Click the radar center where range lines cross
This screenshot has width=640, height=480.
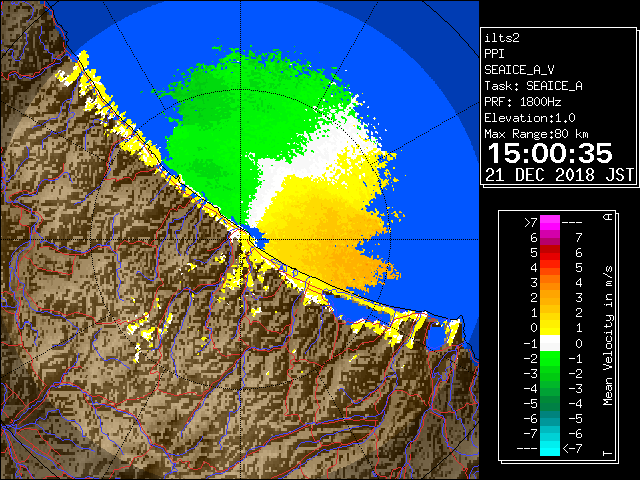(240, 239)
